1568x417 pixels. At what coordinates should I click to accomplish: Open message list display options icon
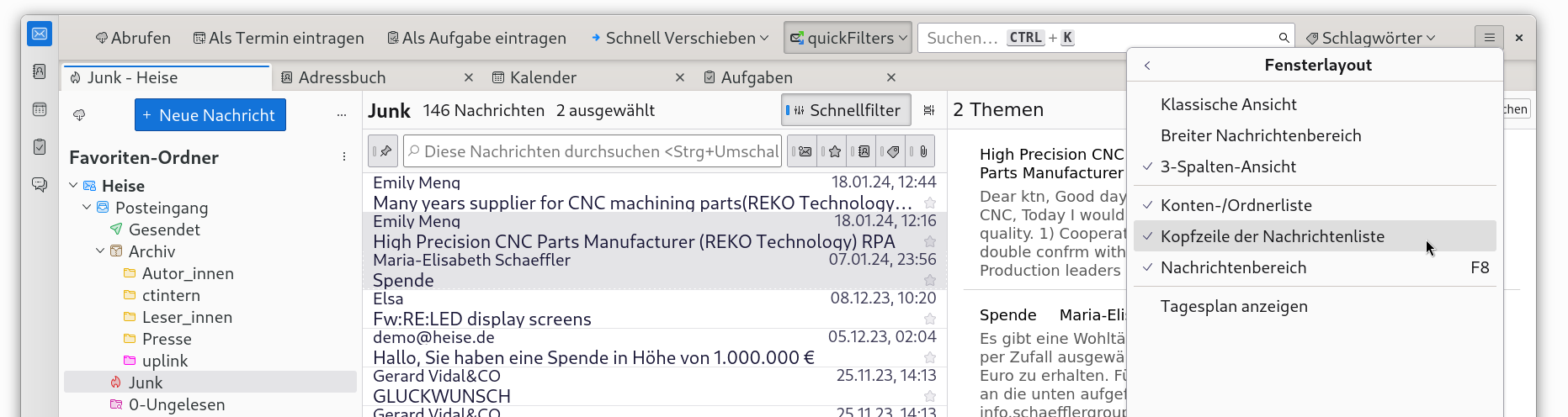929,110
